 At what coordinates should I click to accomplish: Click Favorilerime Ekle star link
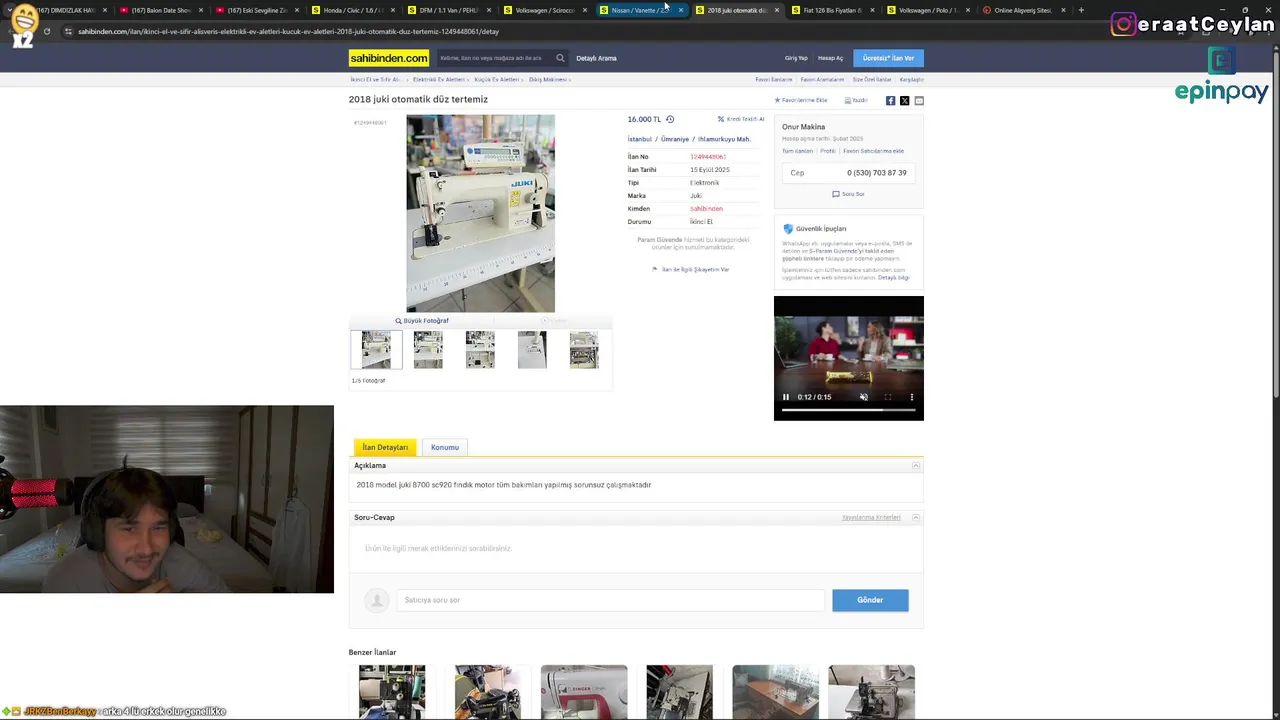pyautogui.click(x=801, y=100)
